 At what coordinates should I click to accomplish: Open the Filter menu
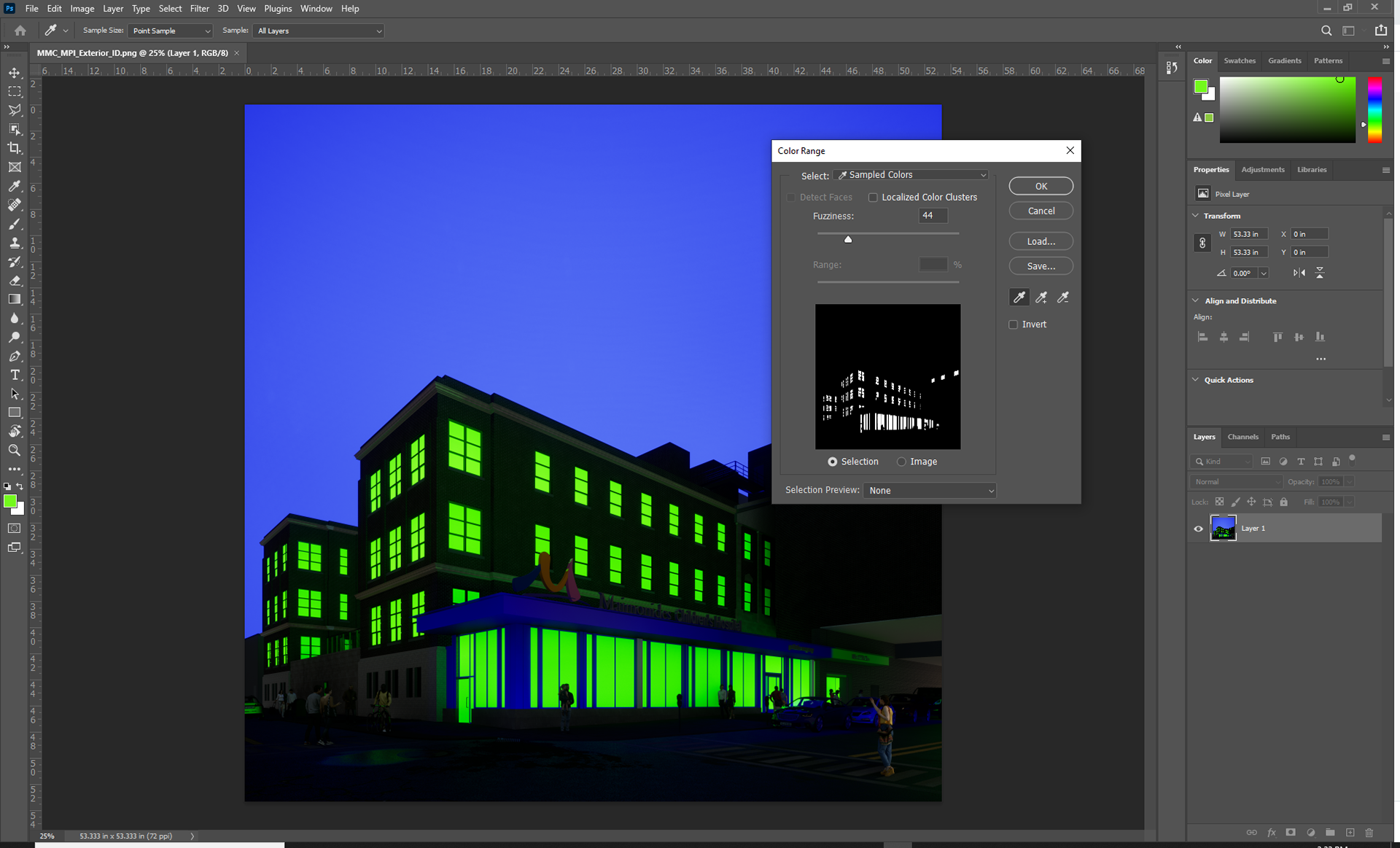pyautogui.click(x=199, y=9)
